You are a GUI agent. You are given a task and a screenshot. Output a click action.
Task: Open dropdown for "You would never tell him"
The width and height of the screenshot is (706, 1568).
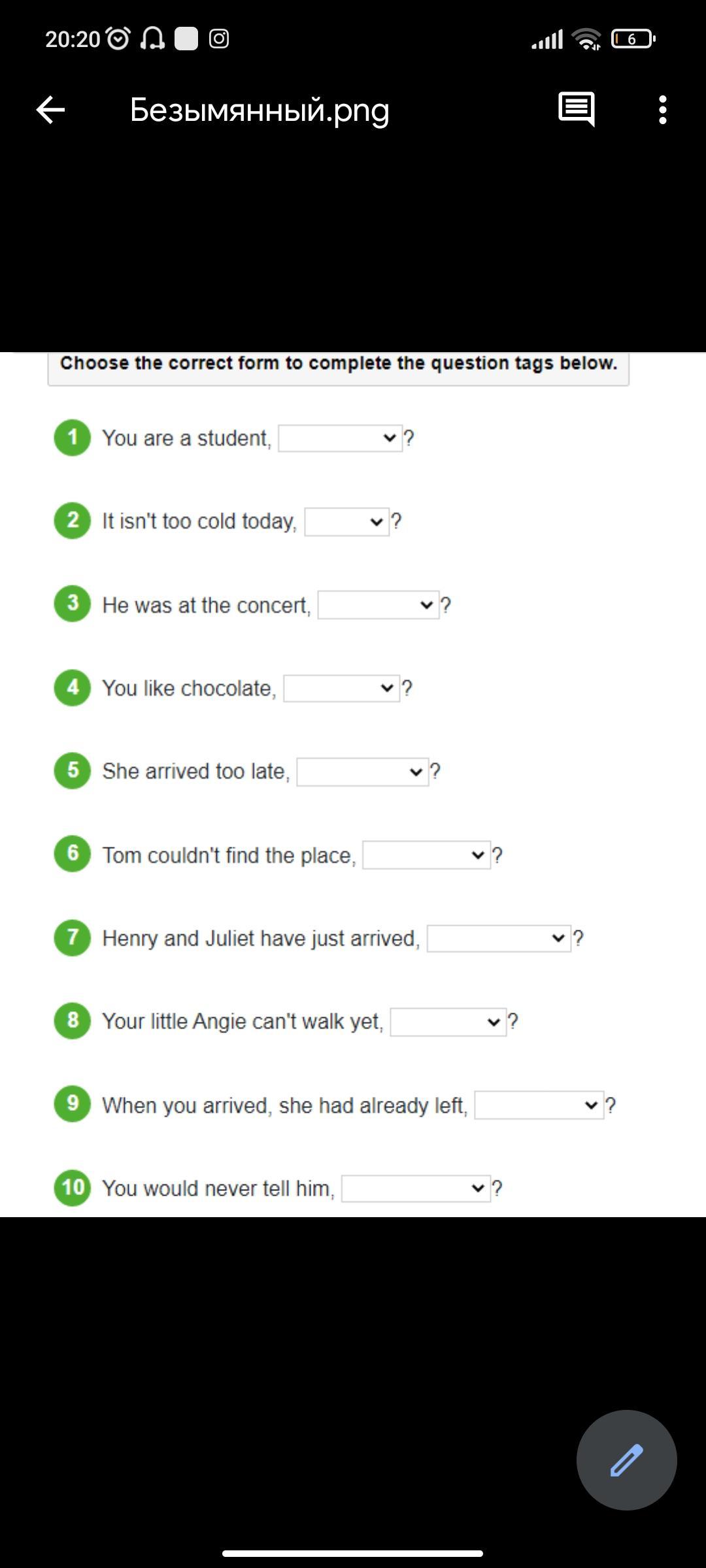pos(415,1188)
